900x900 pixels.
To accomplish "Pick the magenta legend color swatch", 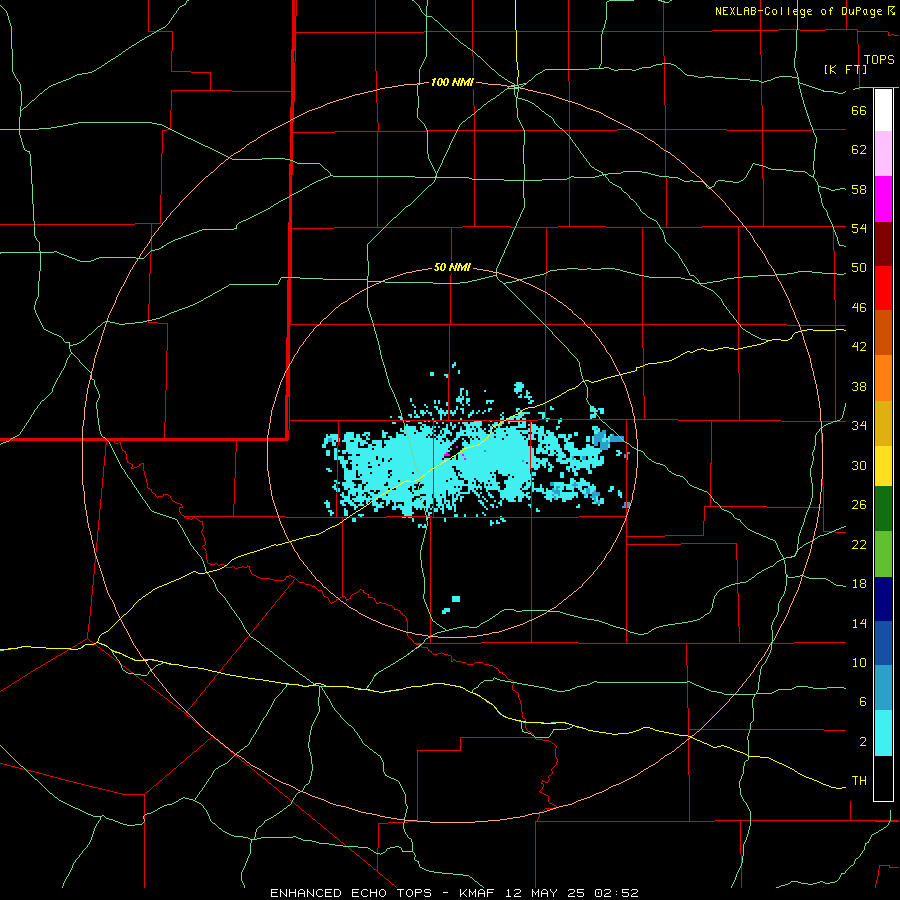I will 883,199.
